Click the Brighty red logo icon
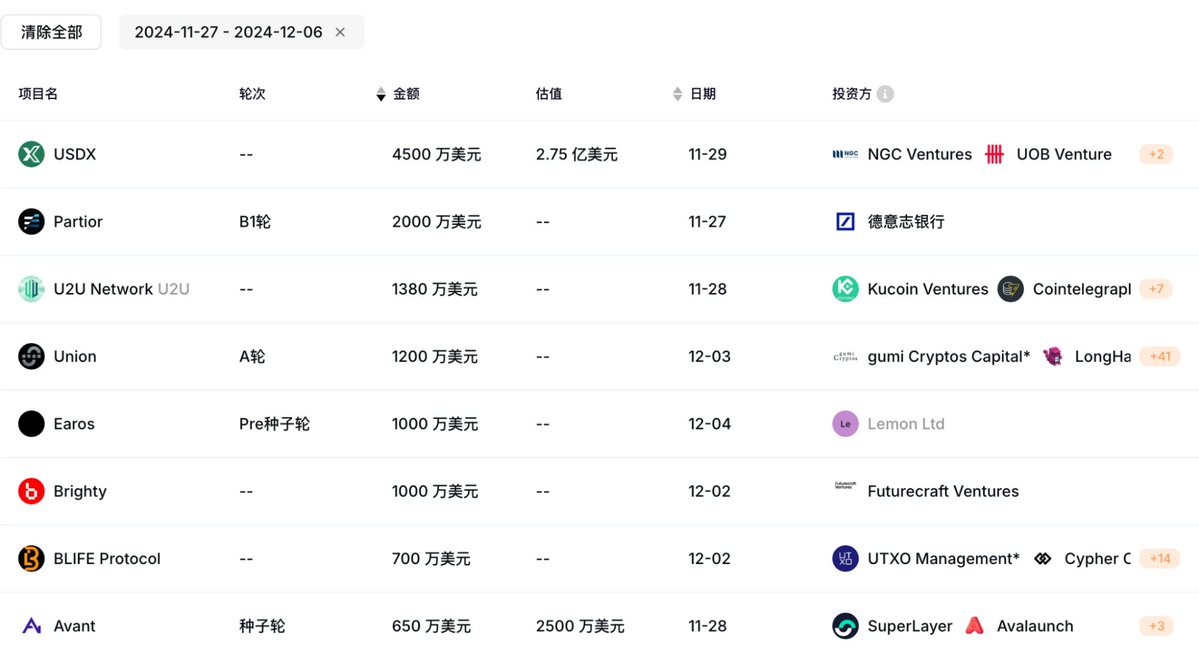Viewport: 1199px width, 660px height. click(32, 491)
